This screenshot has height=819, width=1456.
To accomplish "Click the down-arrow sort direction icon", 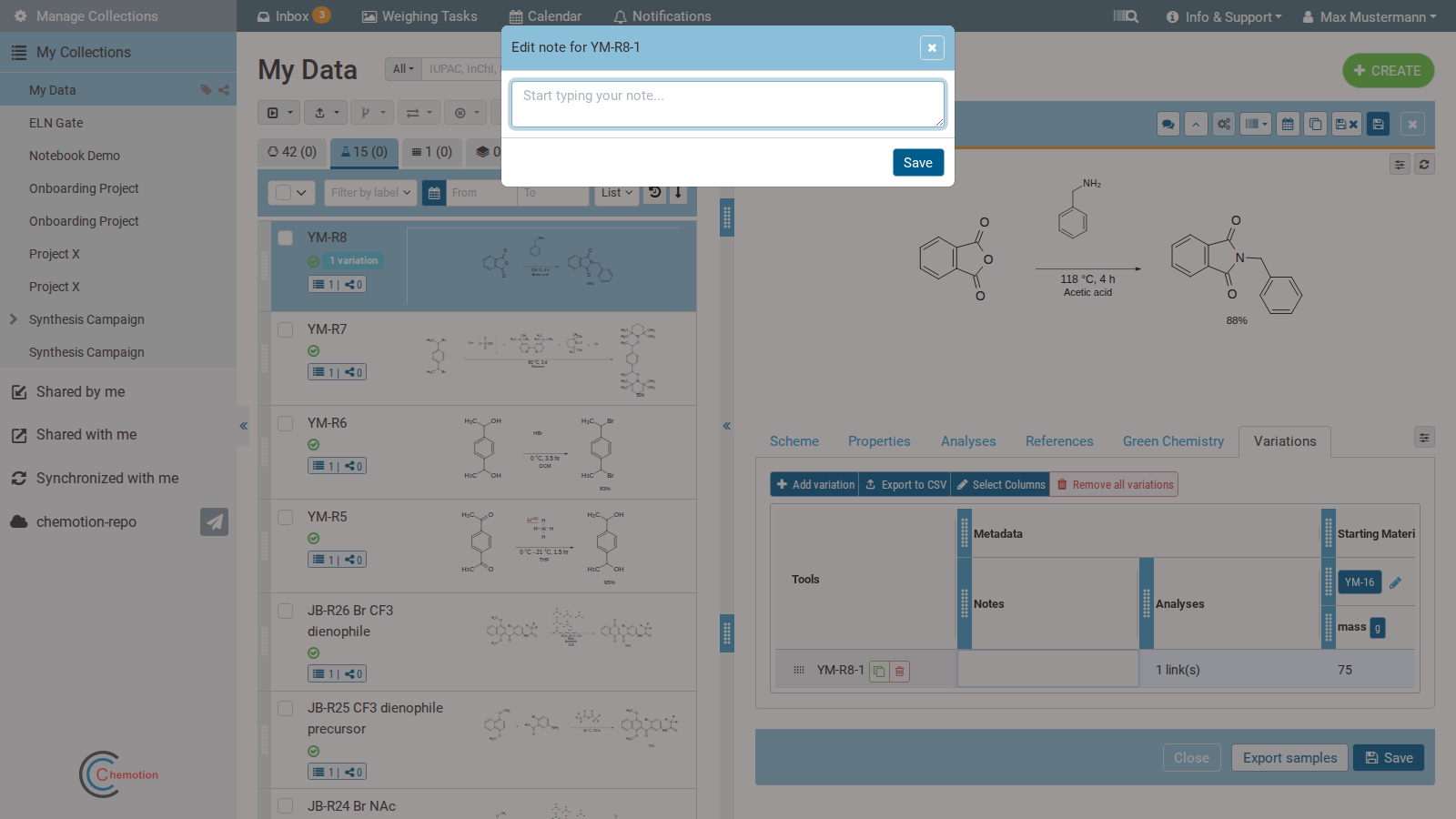I will 678,193.
